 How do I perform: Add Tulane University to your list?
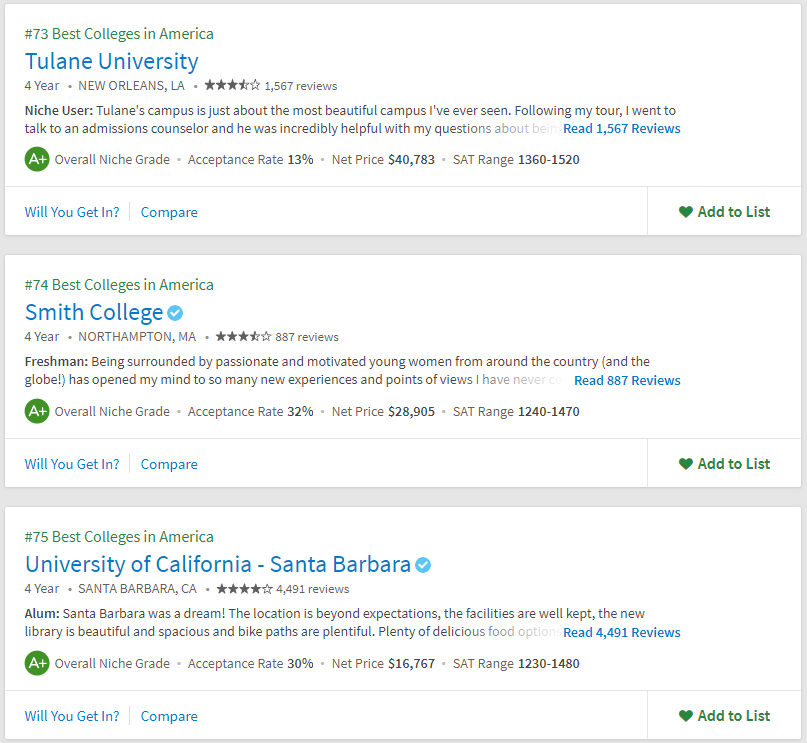(724, 212)
